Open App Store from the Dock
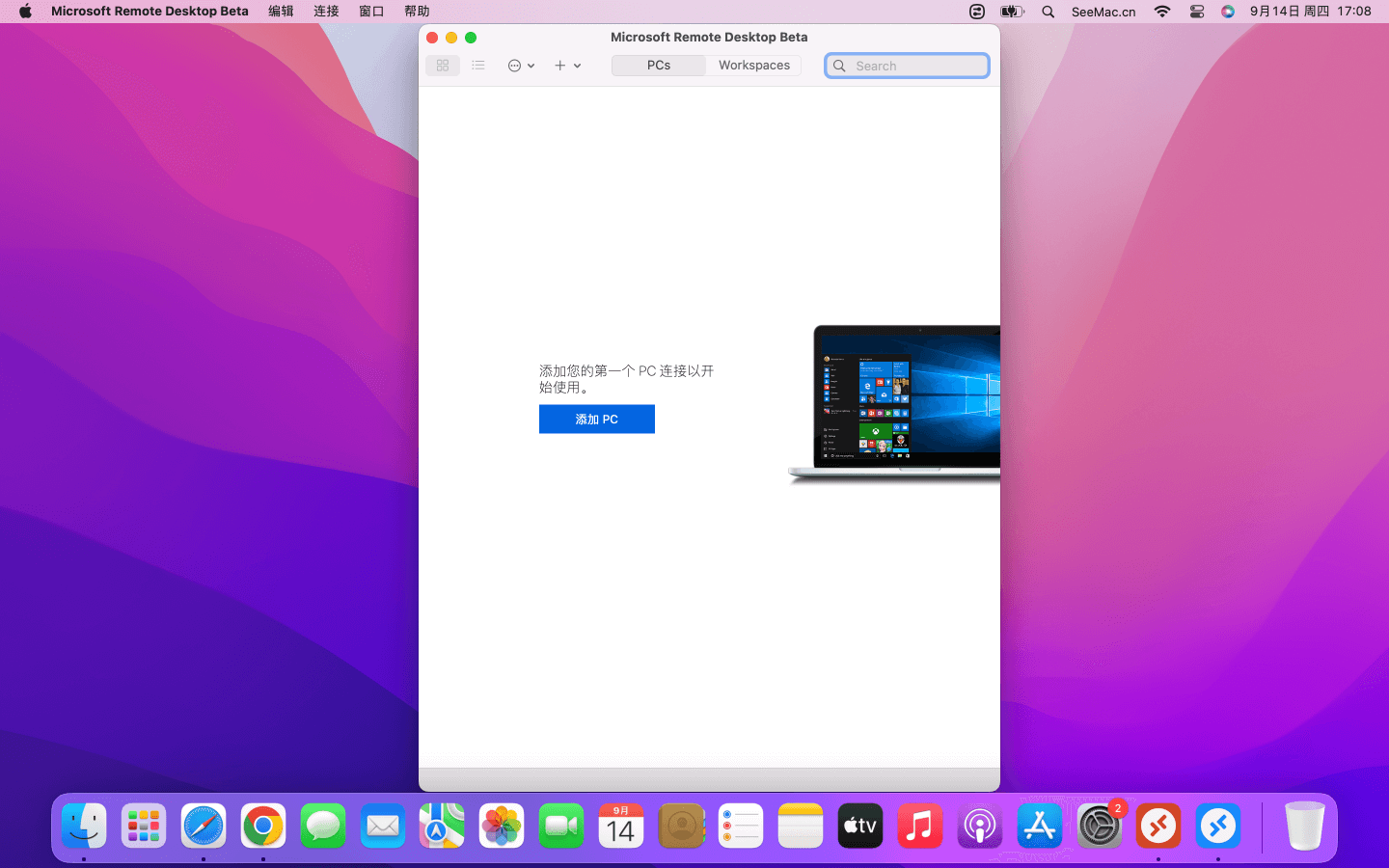The image size is (1389, 868). coord(1040,827)
